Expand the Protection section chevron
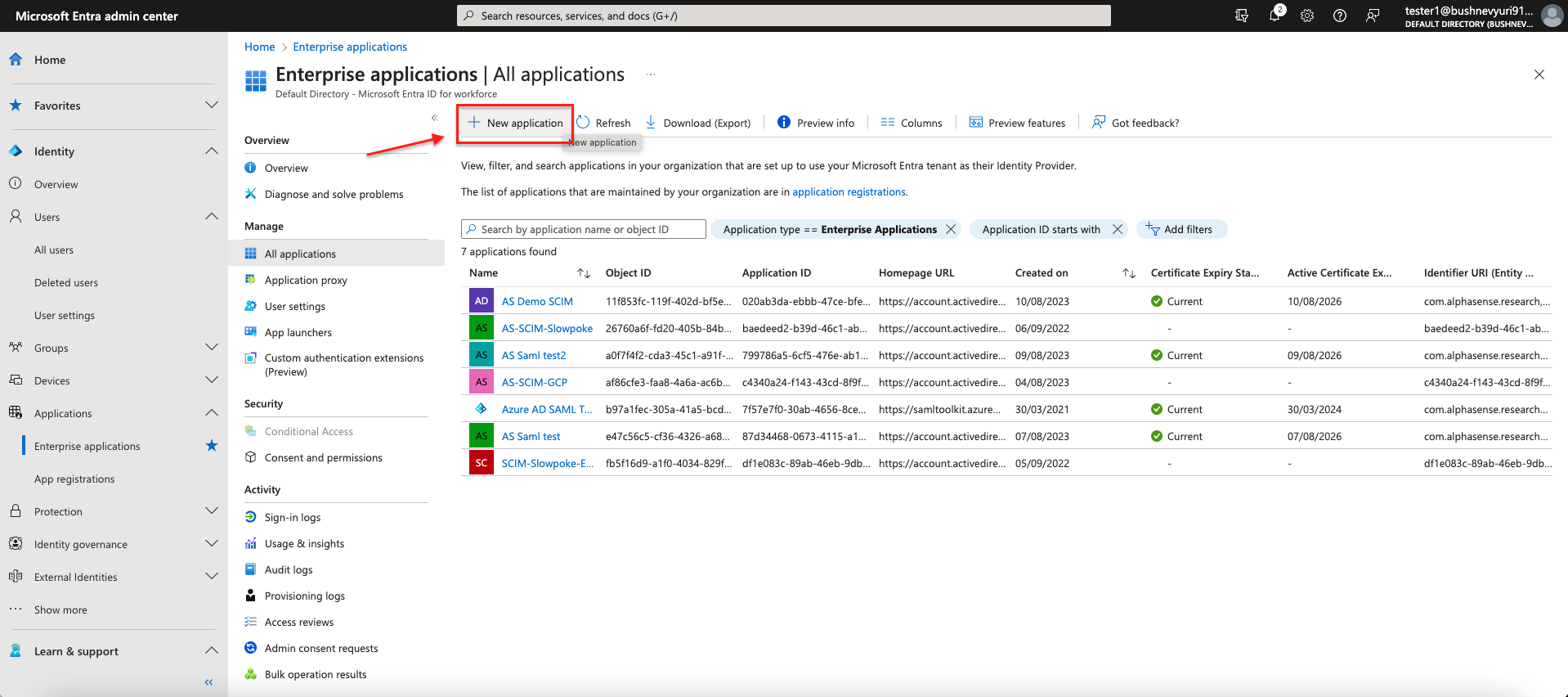The image size is (1568, 697). [212, 510]
